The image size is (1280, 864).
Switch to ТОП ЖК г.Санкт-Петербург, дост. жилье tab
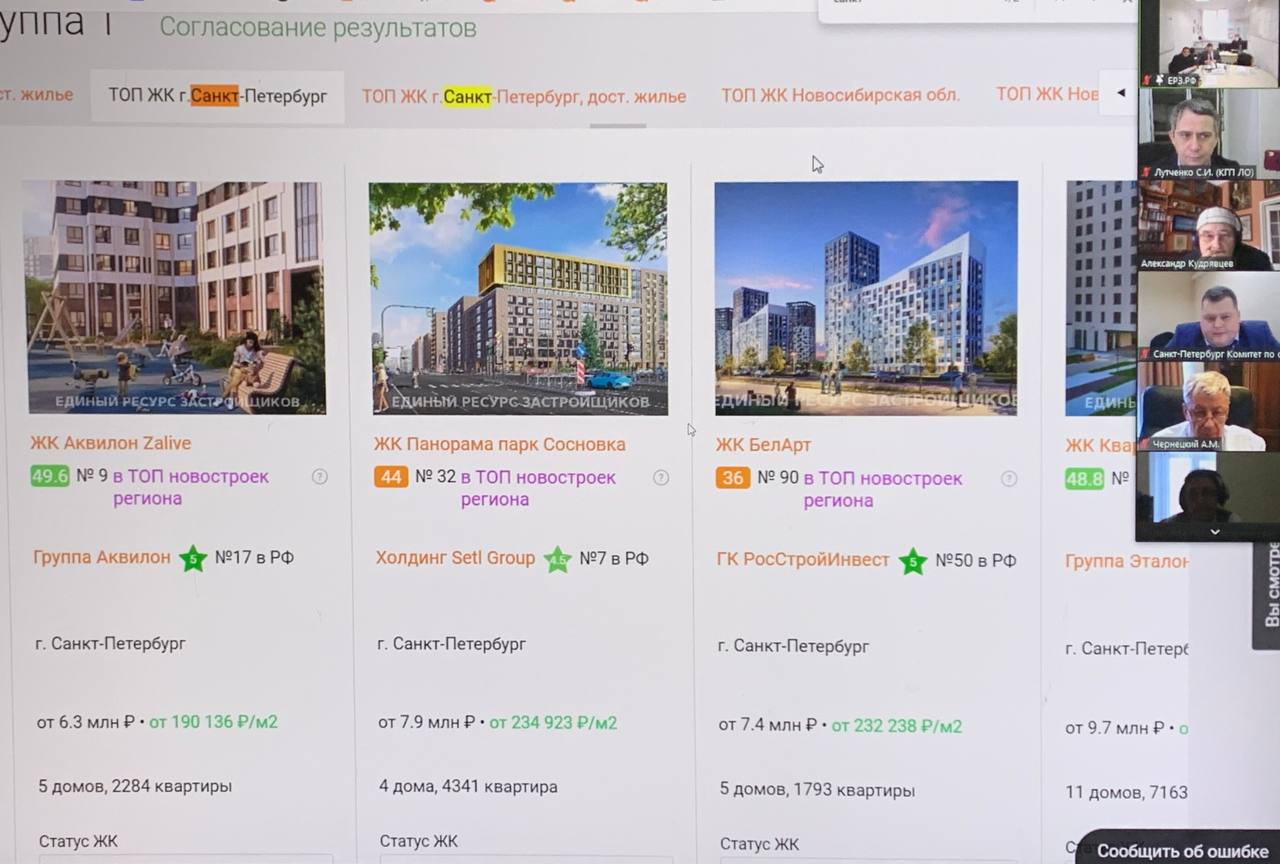coord(524,96)
